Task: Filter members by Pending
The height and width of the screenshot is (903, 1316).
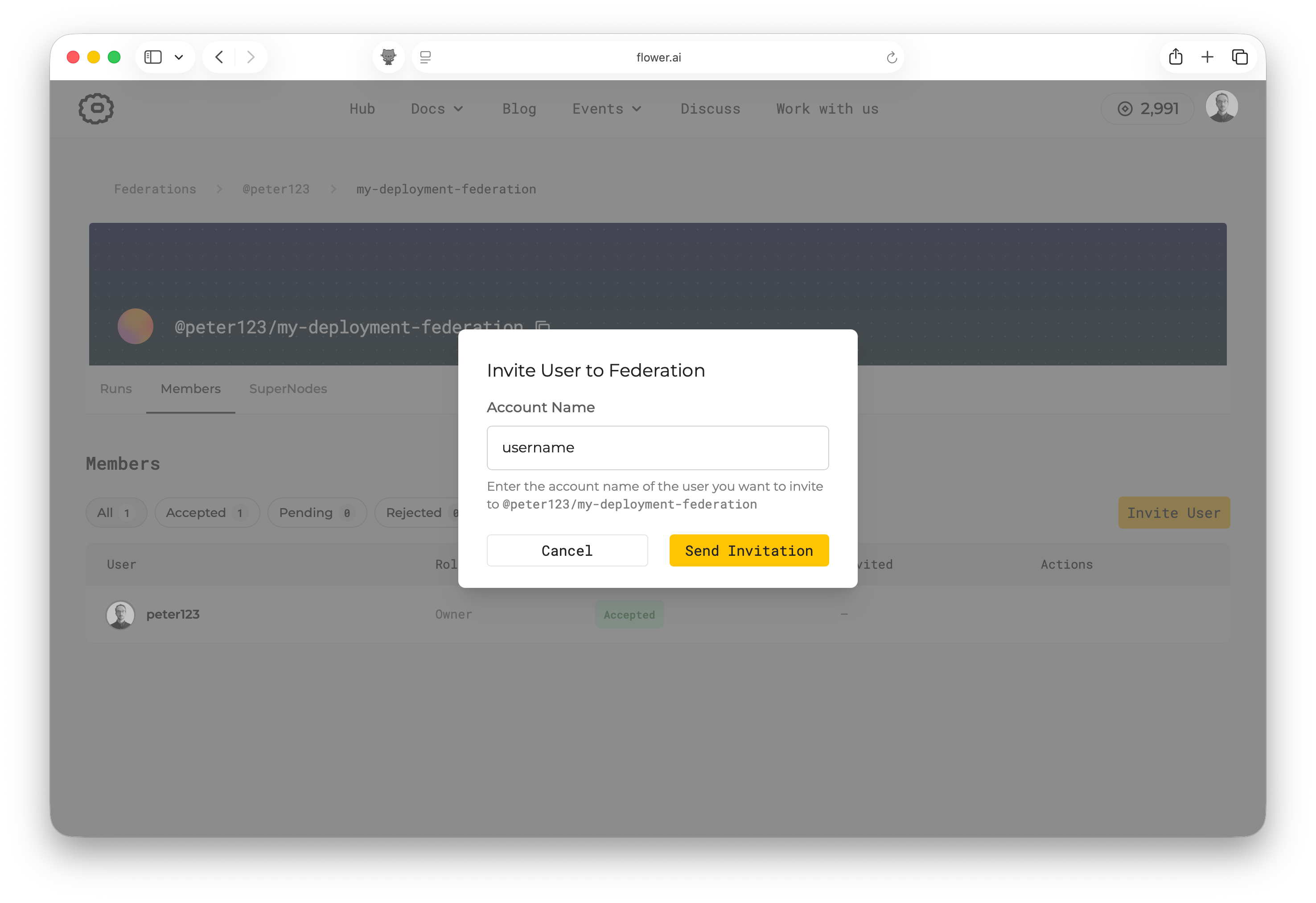Action: coord(317,513)
